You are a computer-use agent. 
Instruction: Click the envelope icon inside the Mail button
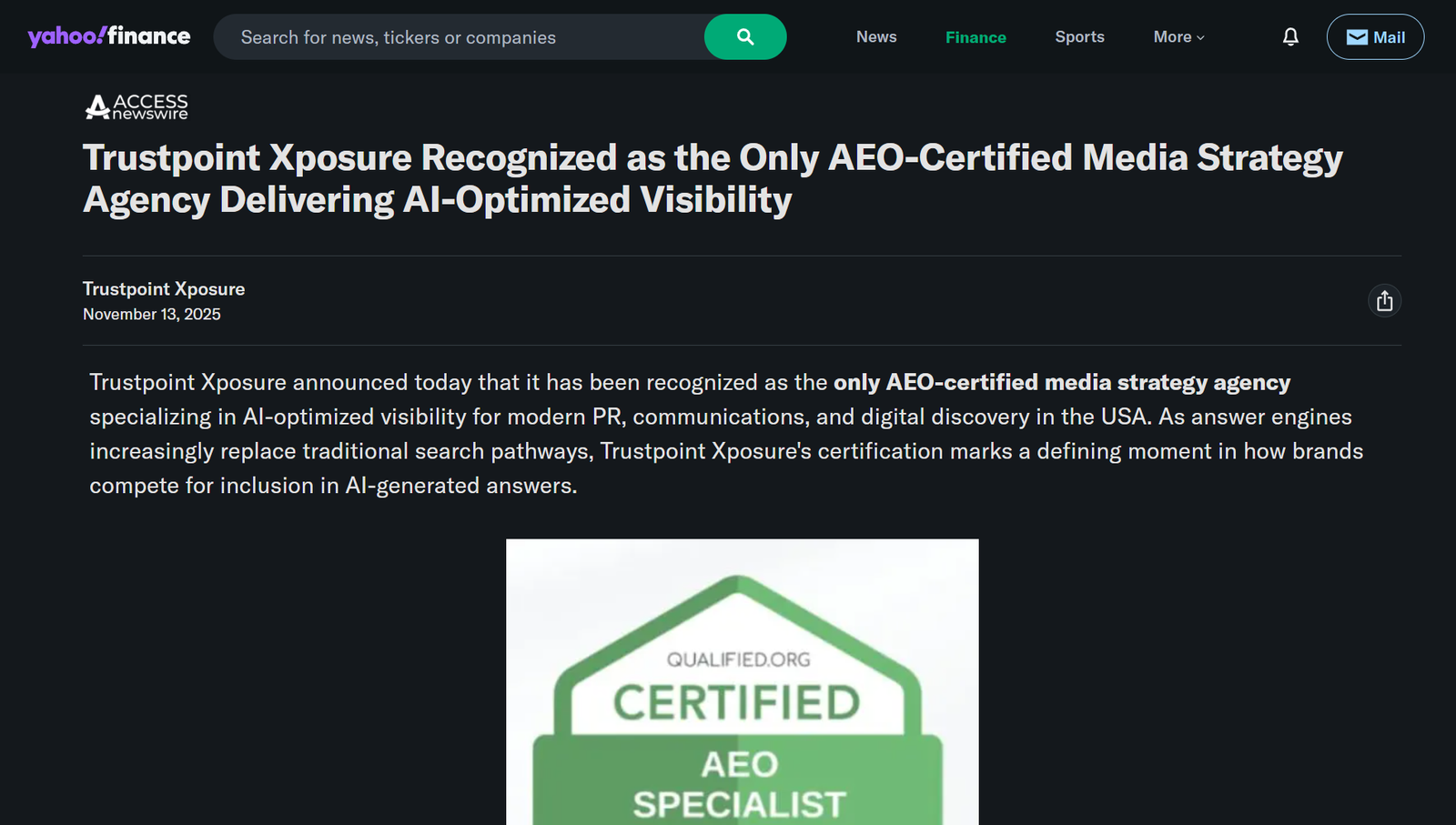click(1355, 36)
